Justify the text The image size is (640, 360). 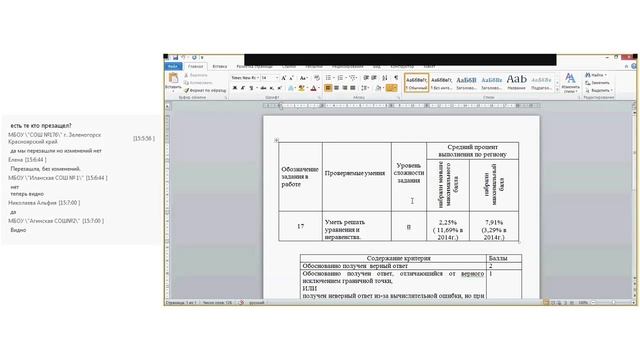(x=353, y=88)
